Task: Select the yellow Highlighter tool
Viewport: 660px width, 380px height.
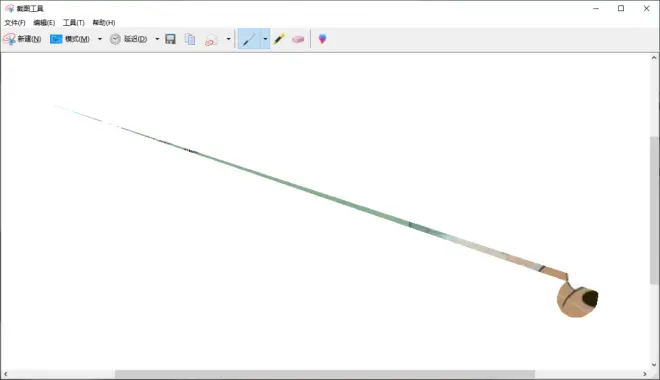Action: click(x=279, y=39)
